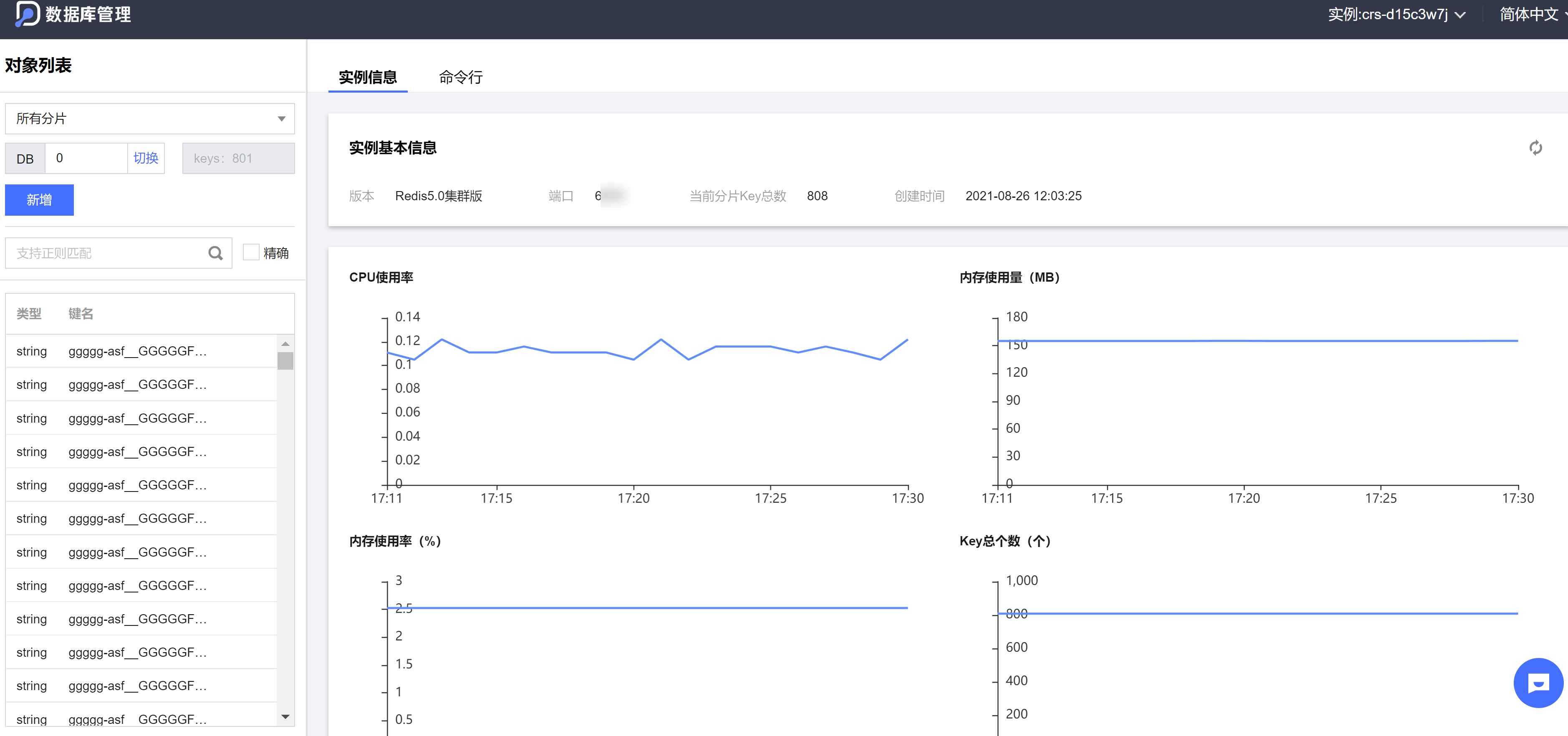Click the key list scroll-up arrow
This screenshot has height=736, width=1568.
[x=285, y=344]
